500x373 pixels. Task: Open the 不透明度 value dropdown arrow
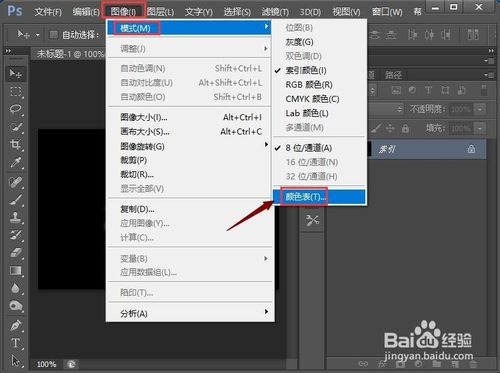pos(480,109)
